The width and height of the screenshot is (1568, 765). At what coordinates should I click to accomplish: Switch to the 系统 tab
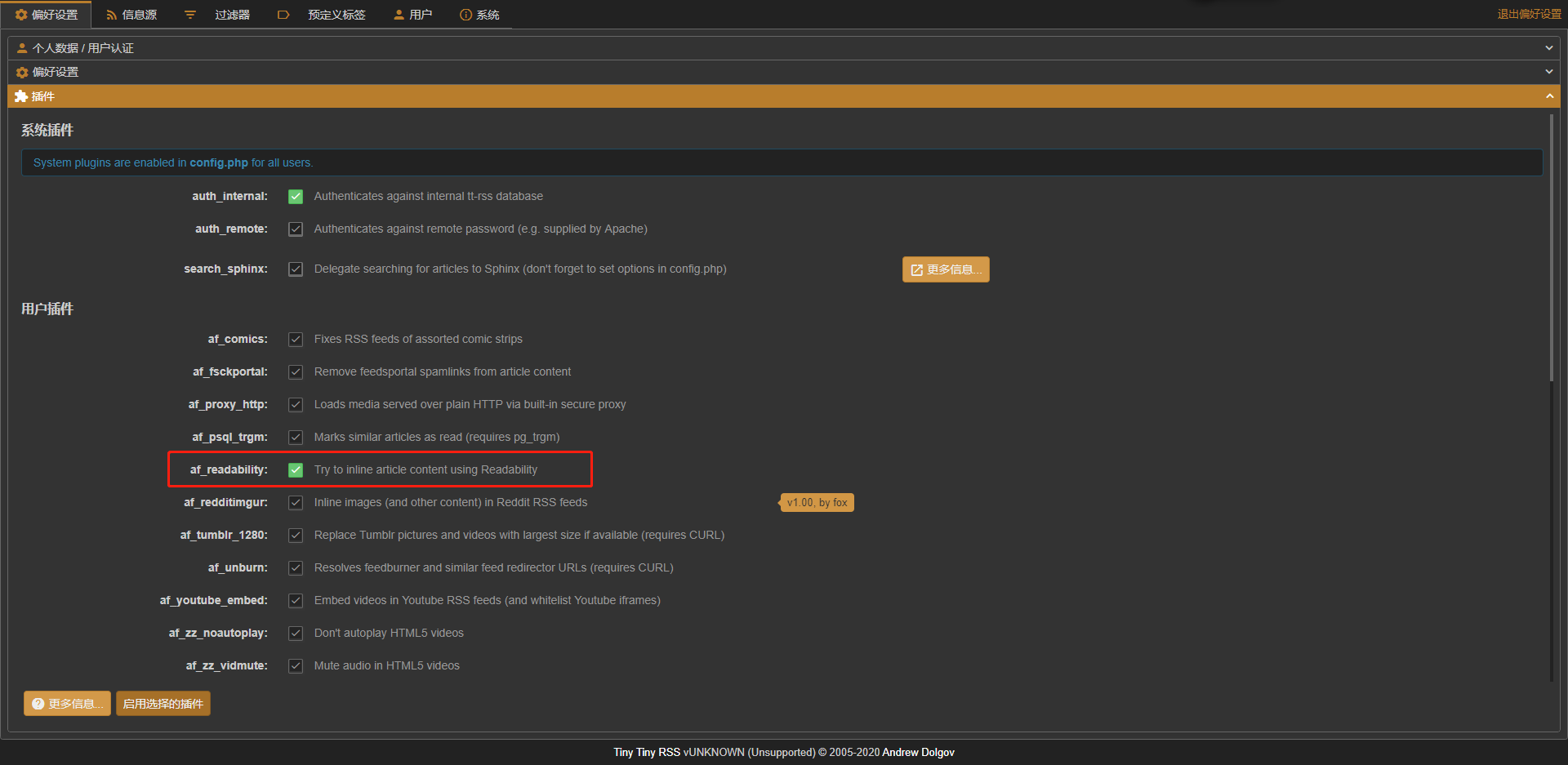[x=479, y=15]
